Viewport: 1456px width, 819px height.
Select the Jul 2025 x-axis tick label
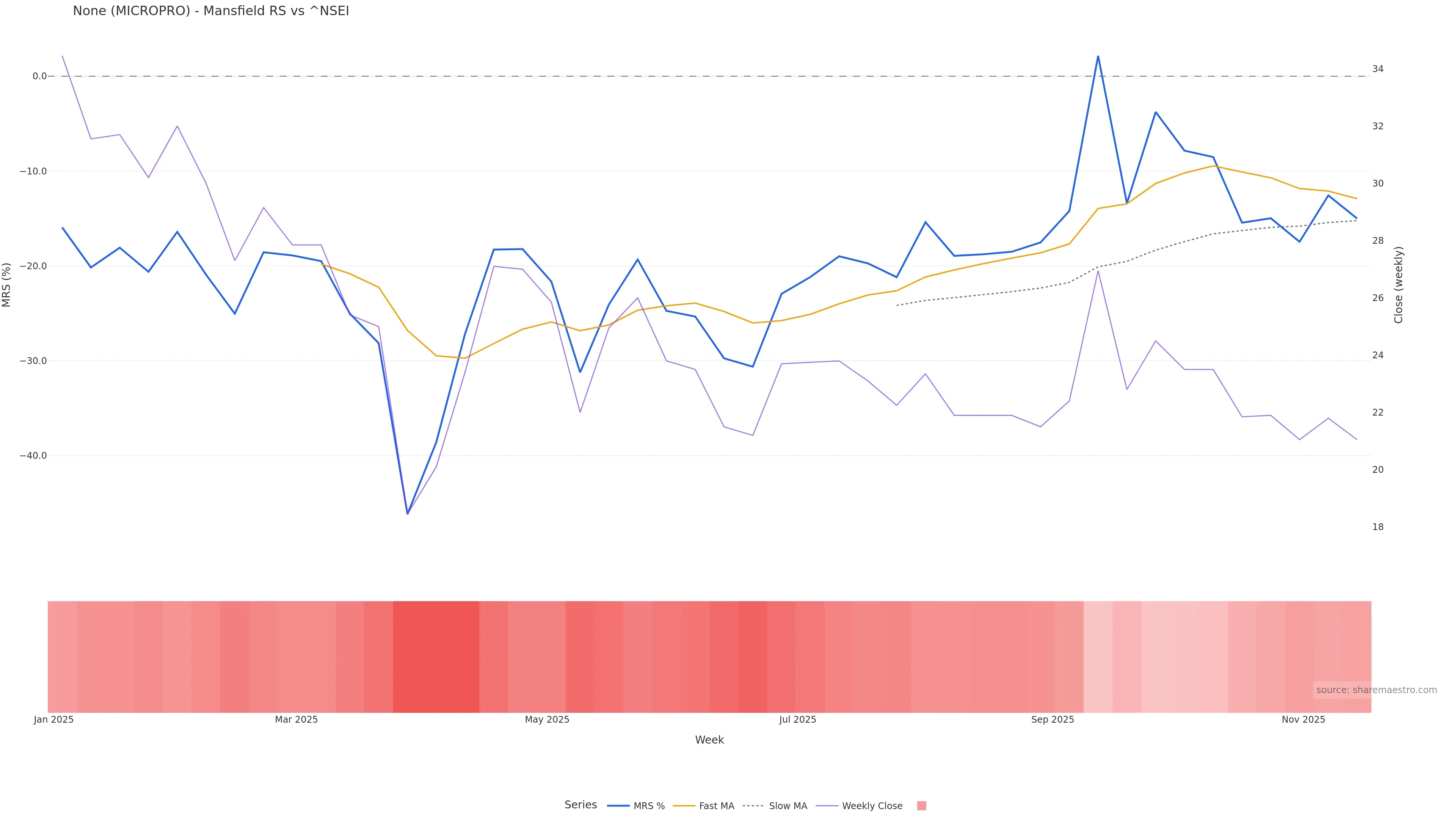point(797,720)
